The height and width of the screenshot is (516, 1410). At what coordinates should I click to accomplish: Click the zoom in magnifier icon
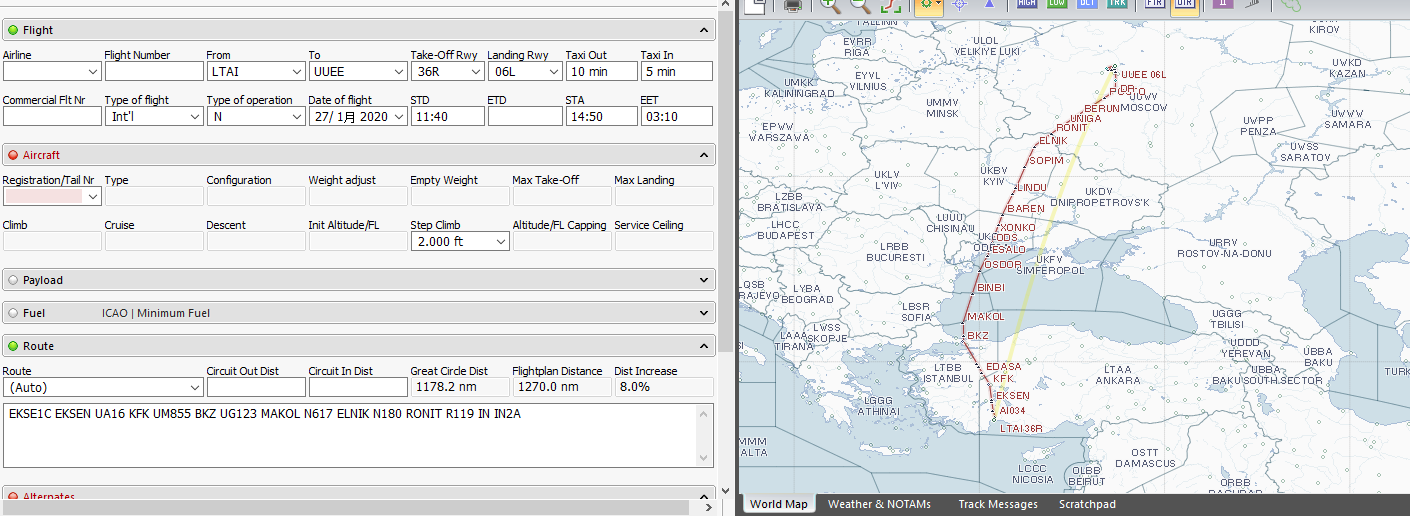[829, 4]
